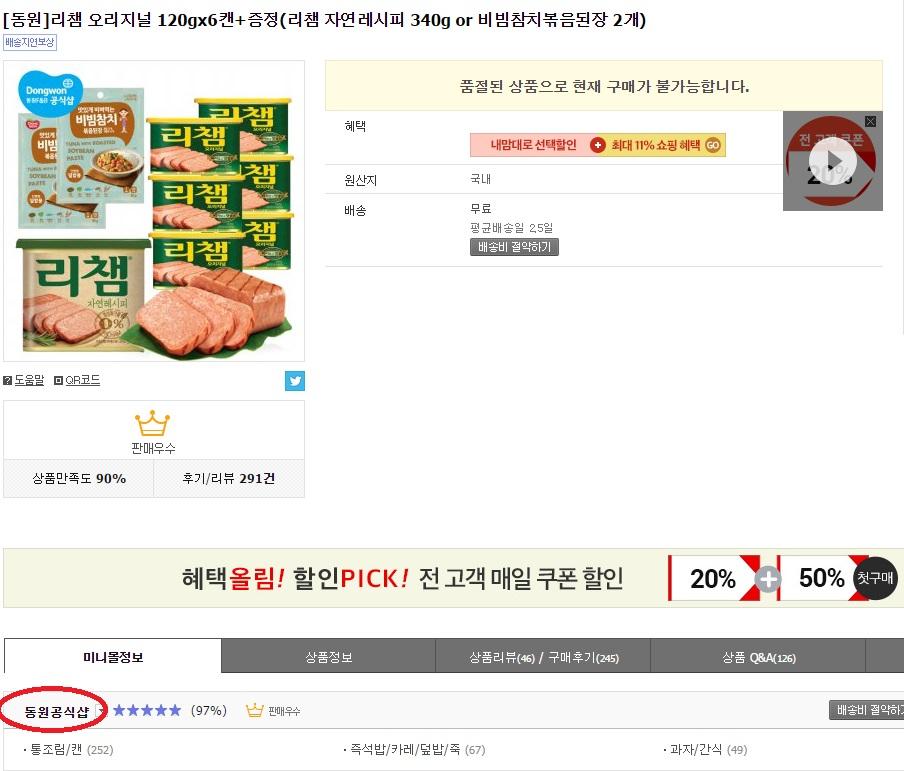This screenshot has width=904, height=771.
Task: Click the Twitter share icon
Action: click(294, 380)
